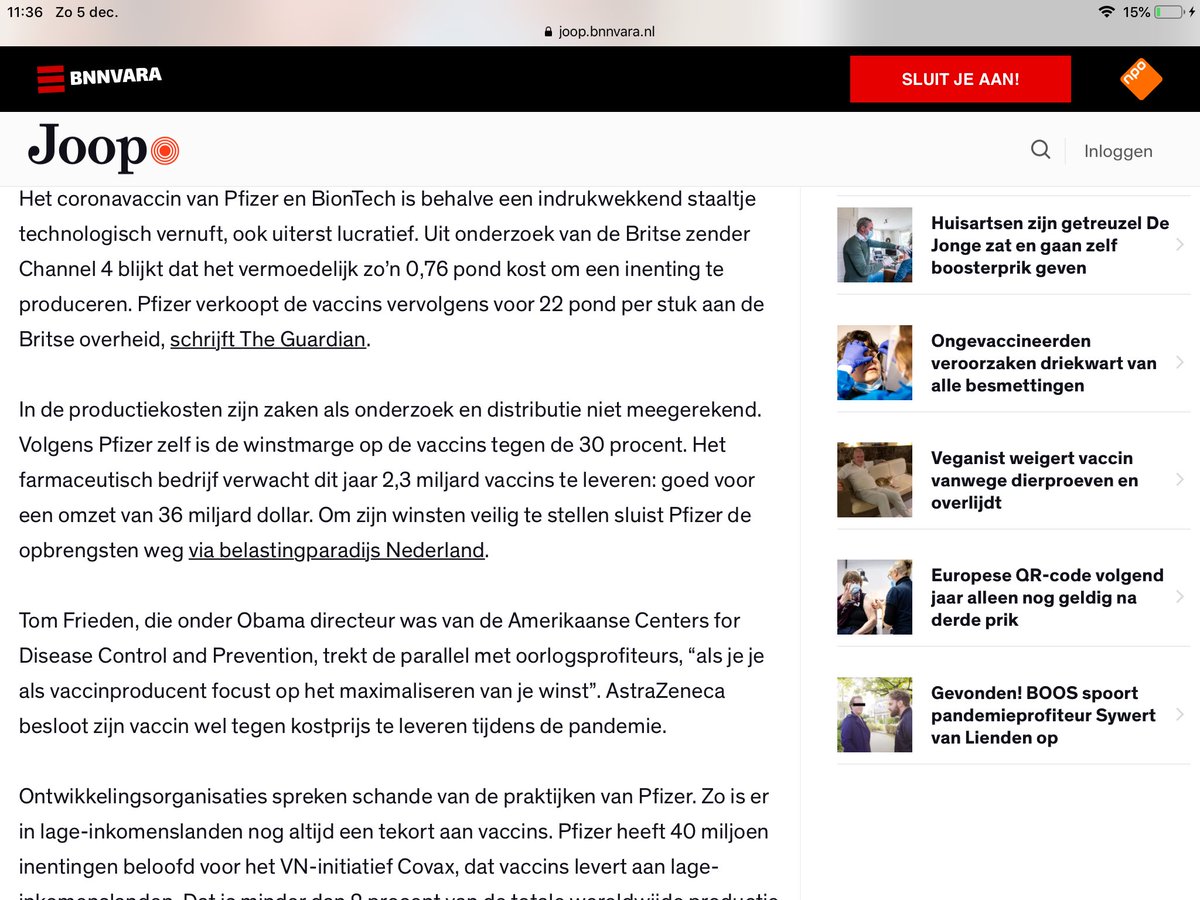Image resolution: width=1200 pixels, height=900 pixels.
Task: Tap the joop.bnnvara.nl address field
Action: tap(600, 31)
